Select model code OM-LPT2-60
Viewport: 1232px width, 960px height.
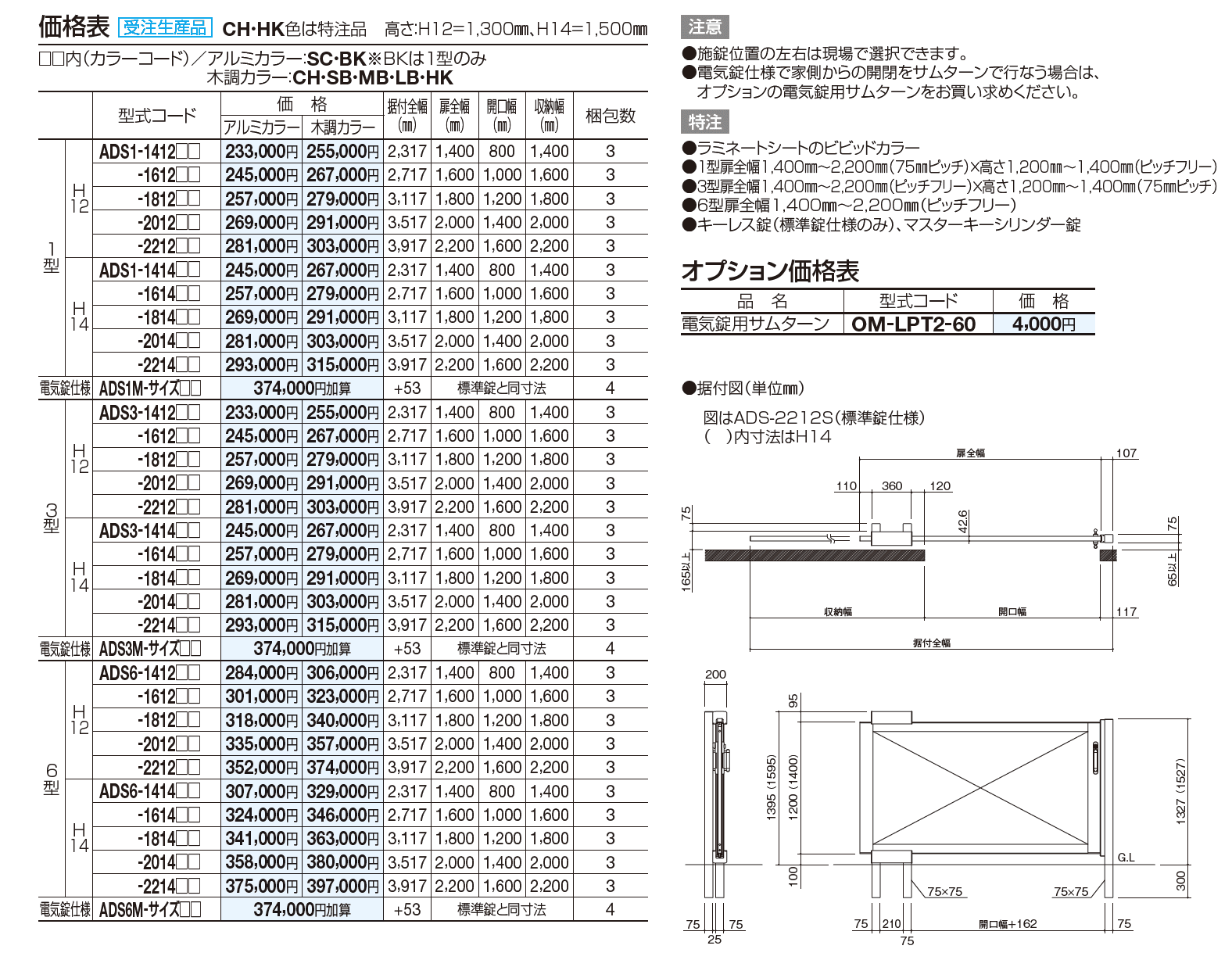pos(914,324)
